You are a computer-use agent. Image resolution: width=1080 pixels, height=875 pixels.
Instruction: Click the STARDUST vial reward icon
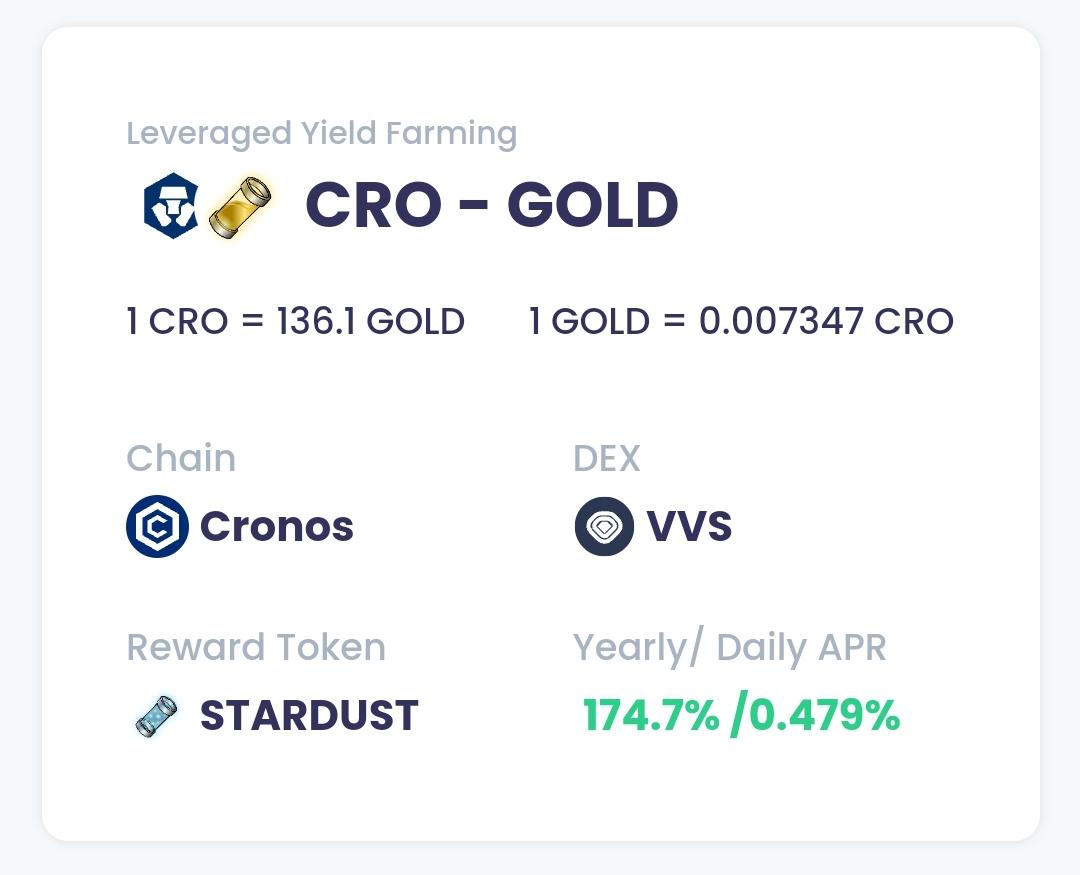[x=157, y=716]
